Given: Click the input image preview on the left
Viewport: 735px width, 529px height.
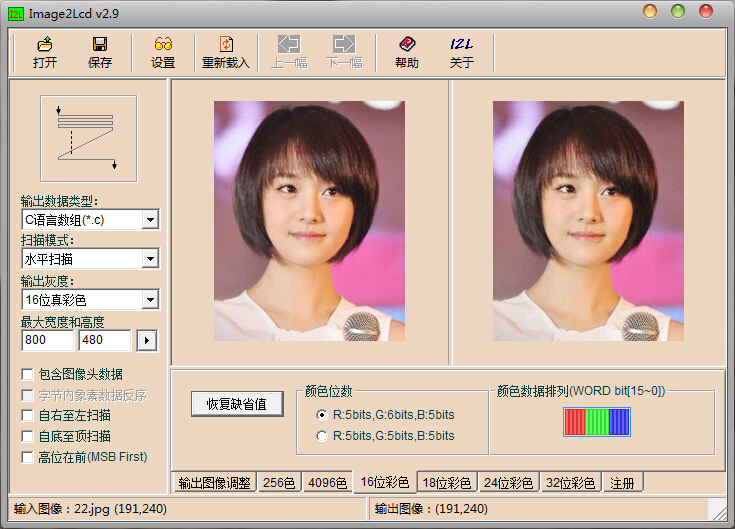Looking at the screenshot, I should pyautogui.click(x=309, y=221).
